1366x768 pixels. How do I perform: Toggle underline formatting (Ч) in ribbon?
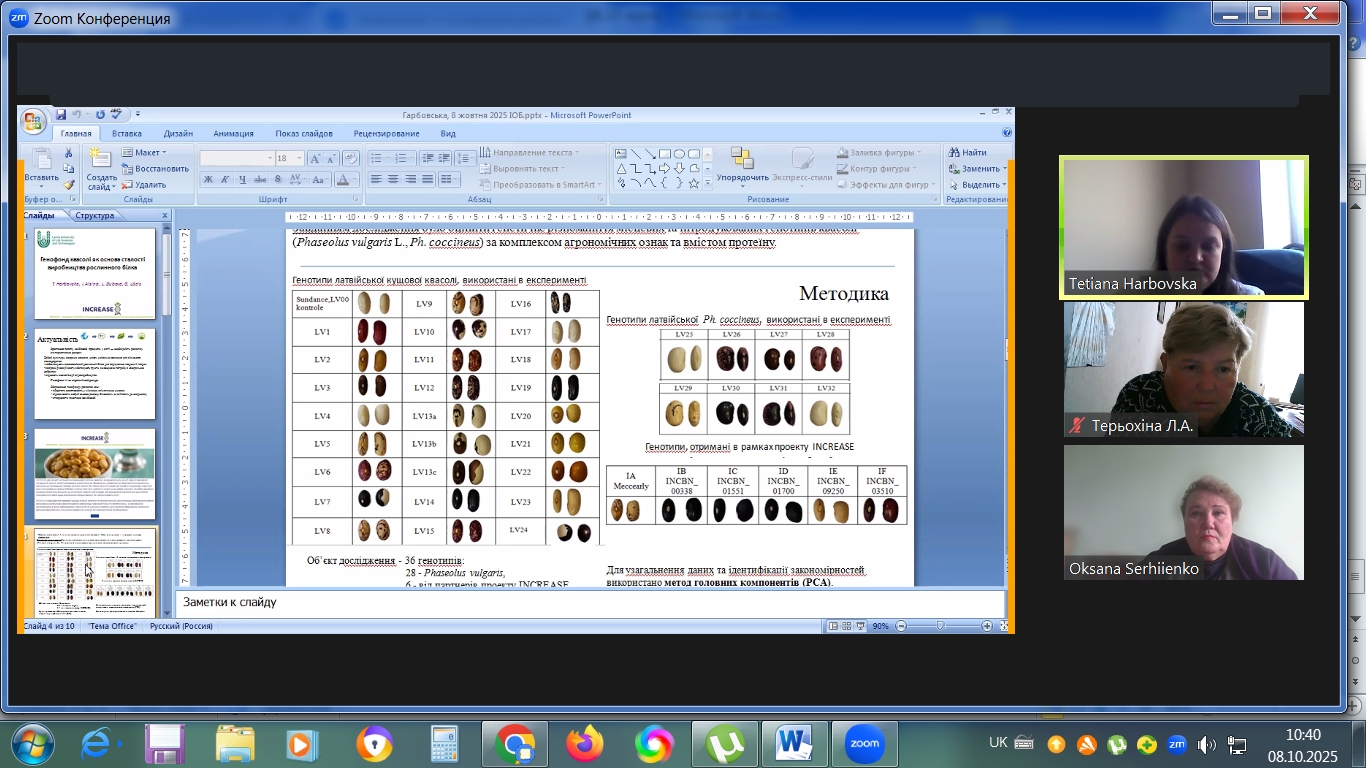(242, 180)
